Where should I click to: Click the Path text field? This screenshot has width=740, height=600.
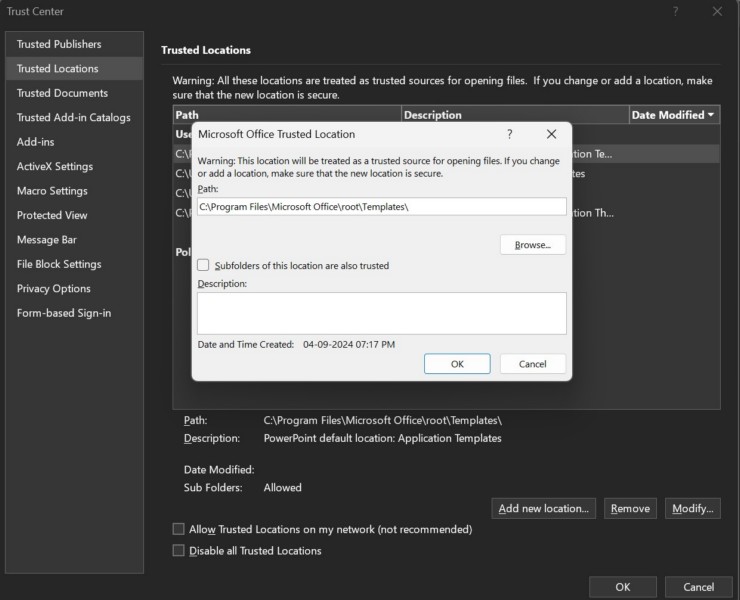(381, 207)
